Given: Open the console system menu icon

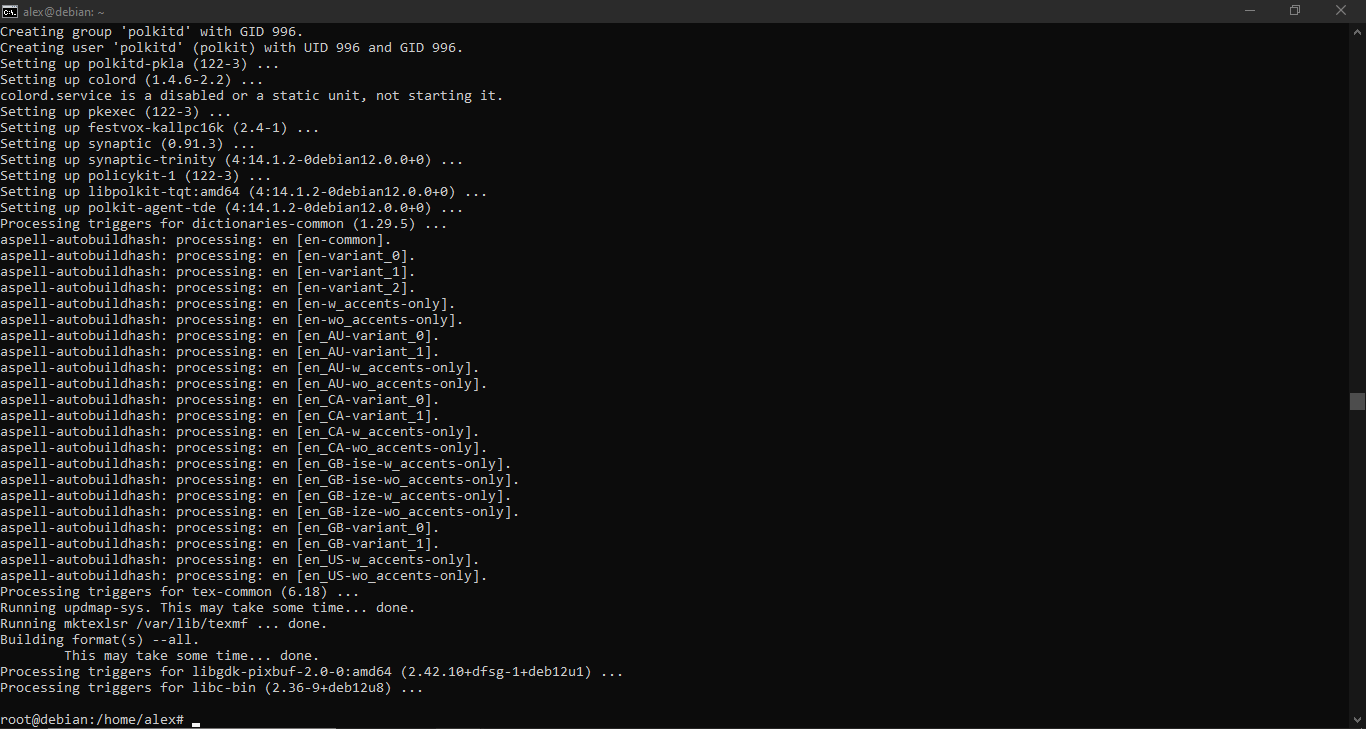Looking at the screenshot, I should [11, 11].
